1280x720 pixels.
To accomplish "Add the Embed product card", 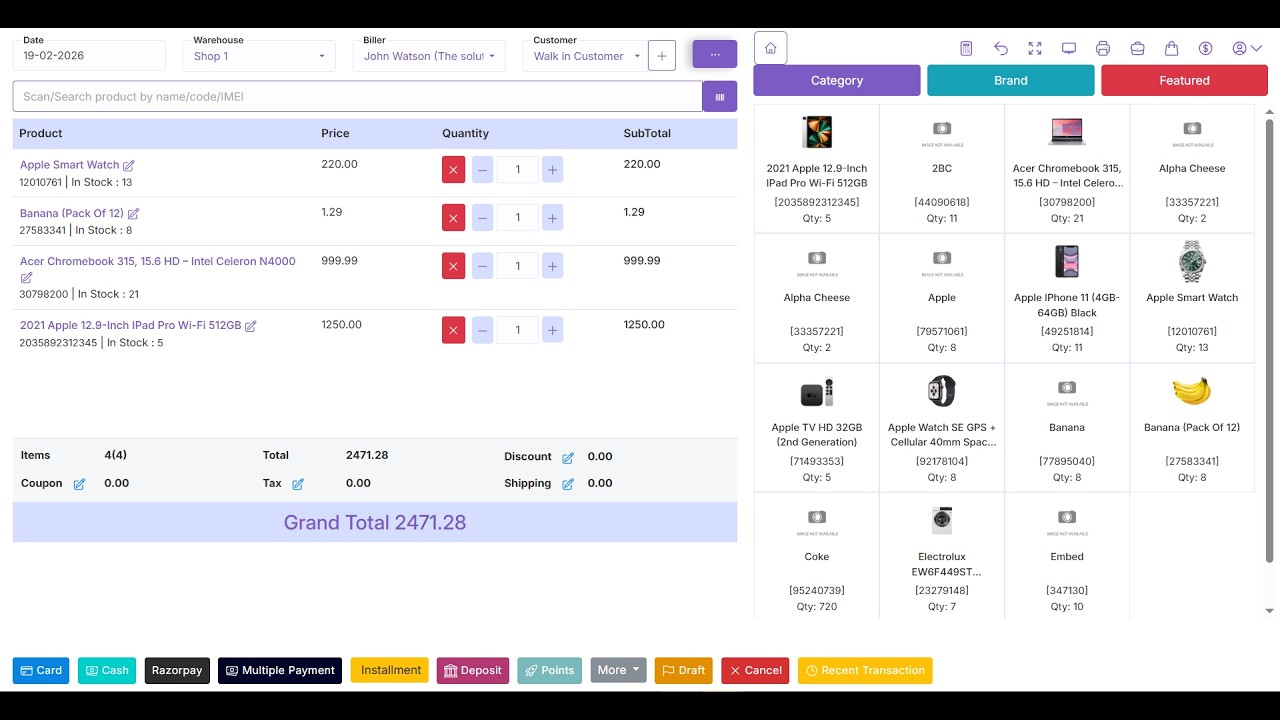I will [1067, 556].
